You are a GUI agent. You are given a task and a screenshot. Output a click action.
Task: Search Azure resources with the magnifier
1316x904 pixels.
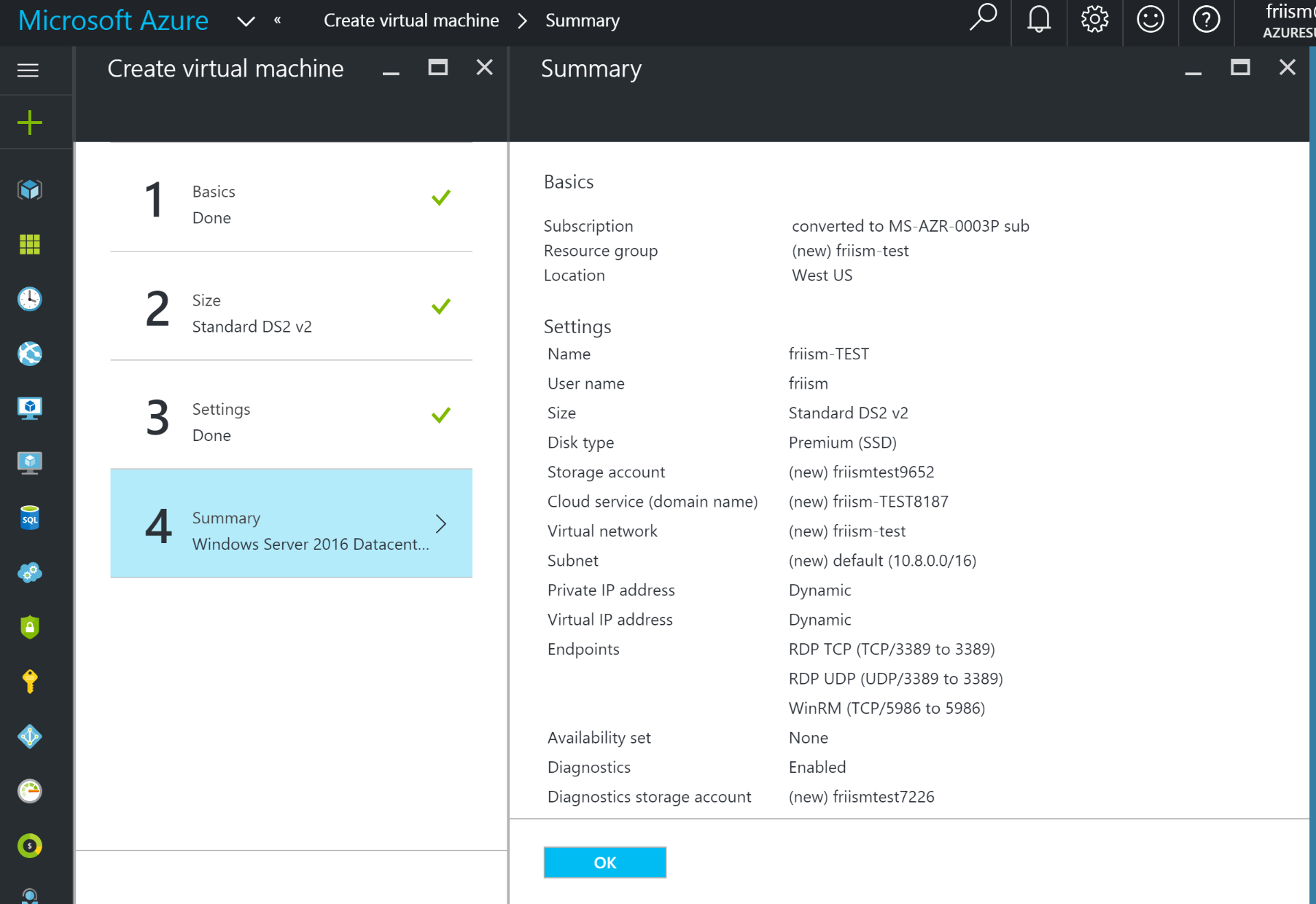point(984,20)
